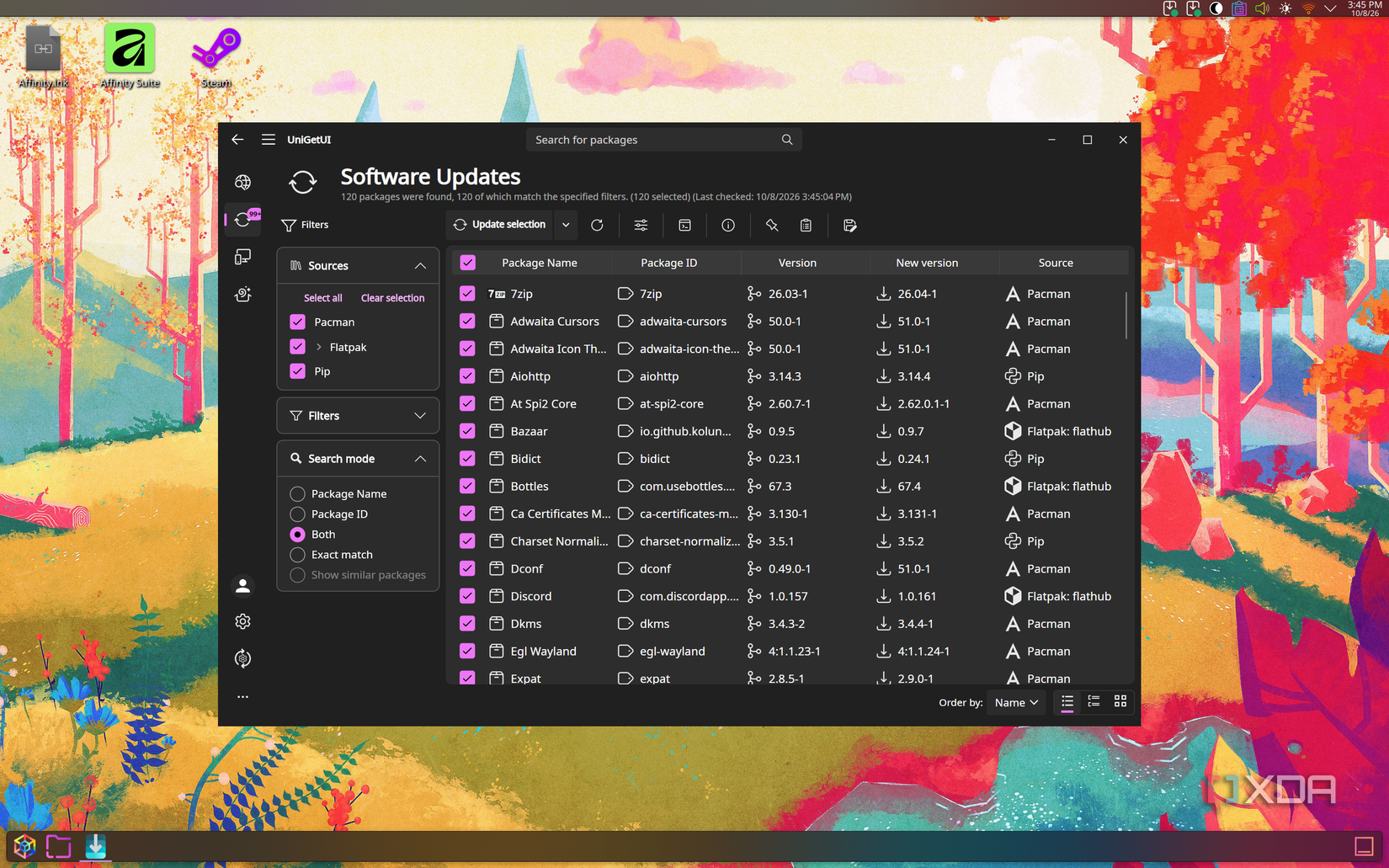The height and width of the screenshot is (868, 1389).
Task: Click the export bundle toolbar icon
Action: tap(849, 225)
